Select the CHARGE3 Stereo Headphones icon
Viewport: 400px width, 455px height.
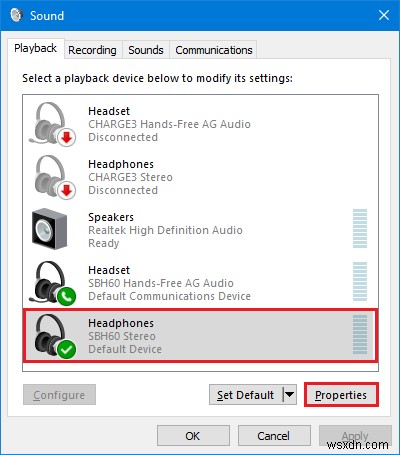53,177
